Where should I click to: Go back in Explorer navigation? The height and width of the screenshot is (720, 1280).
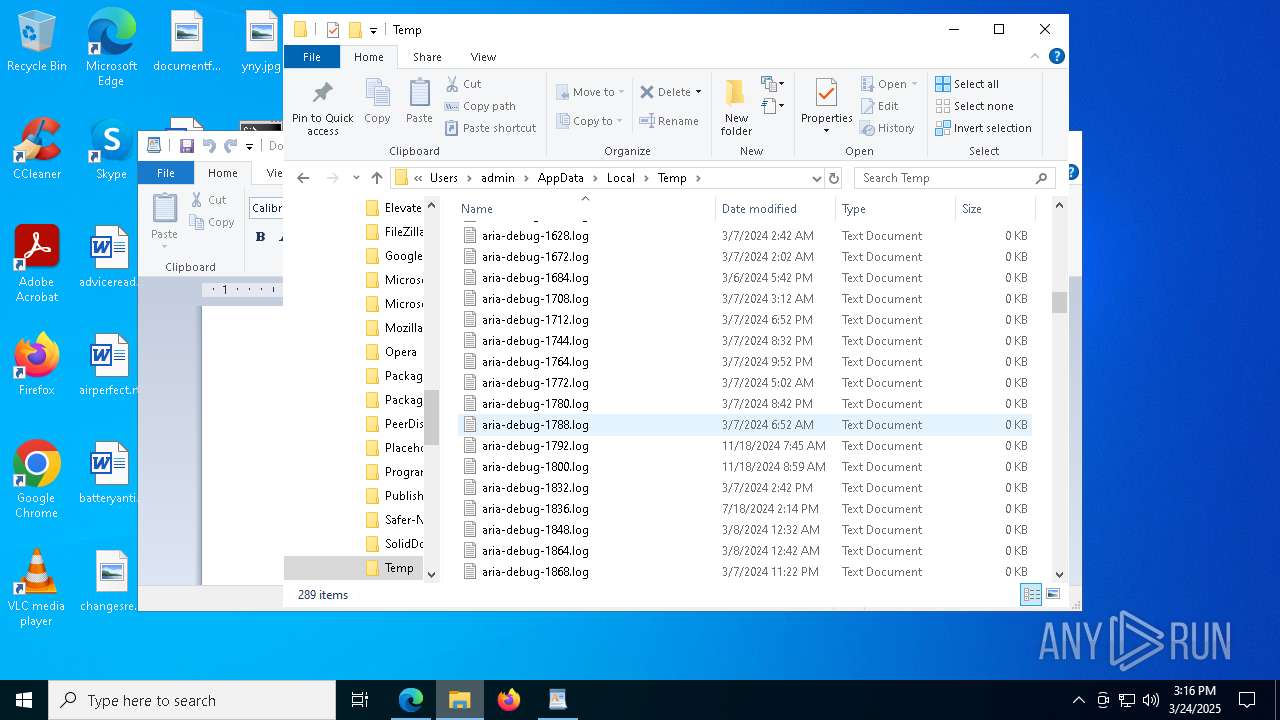(304, 178)
